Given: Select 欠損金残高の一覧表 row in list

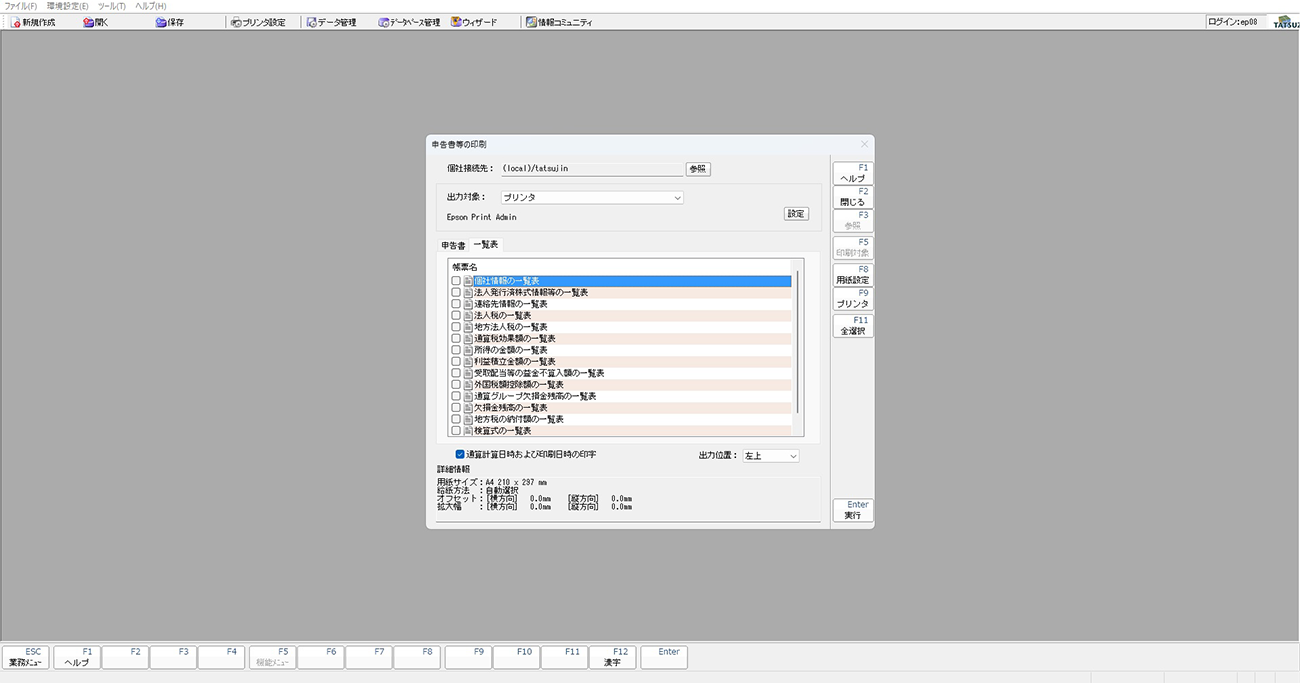Looking at the screenshot, I should [511, 408].
